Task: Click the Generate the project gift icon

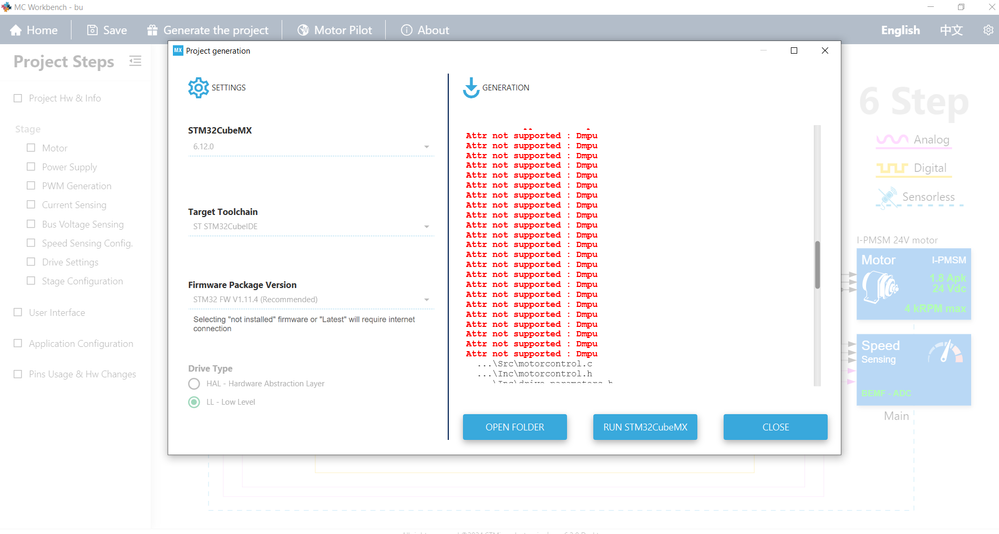Action: point(152,30)
